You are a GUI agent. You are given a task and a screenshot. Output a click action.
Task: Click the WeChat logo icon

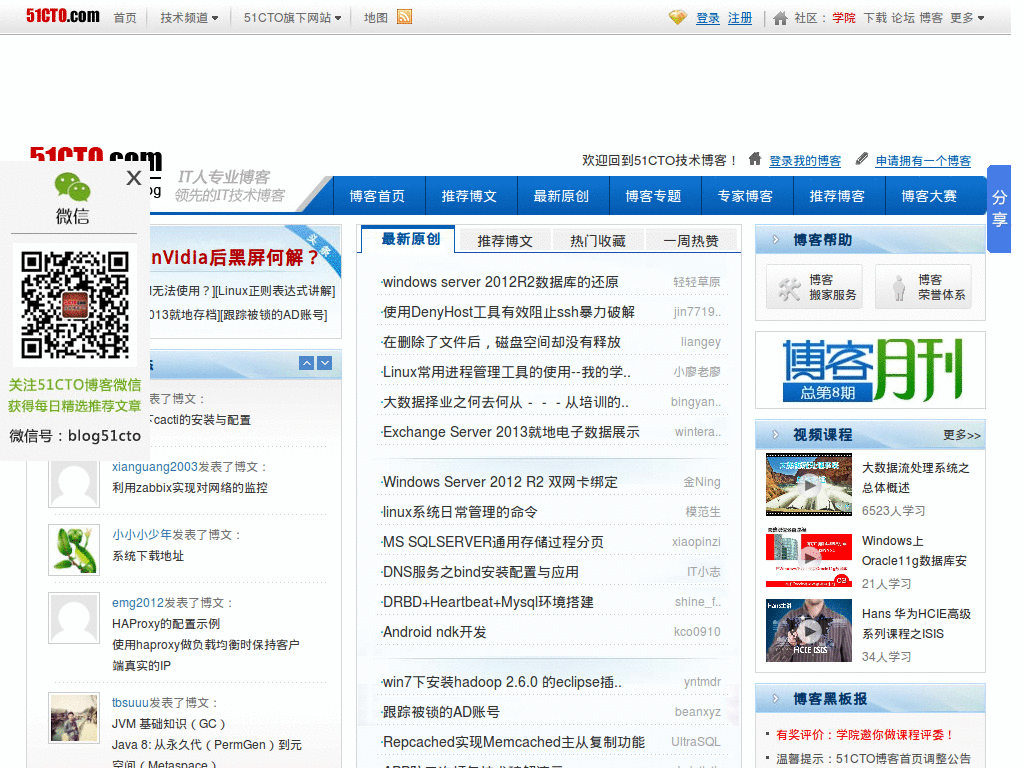(72, 187)
